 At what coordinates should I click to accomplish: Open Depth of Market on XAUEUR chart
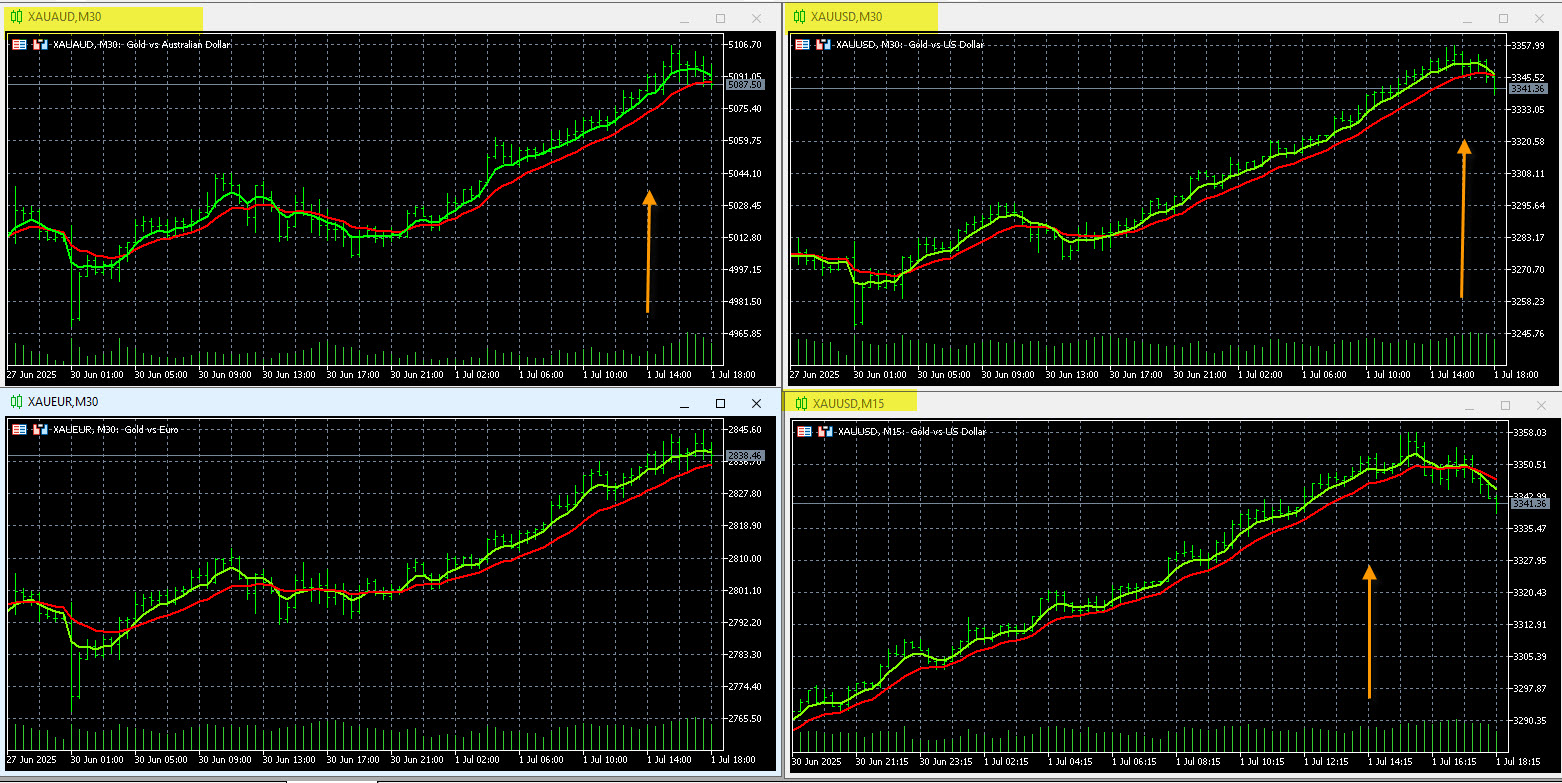coord(40,430)
